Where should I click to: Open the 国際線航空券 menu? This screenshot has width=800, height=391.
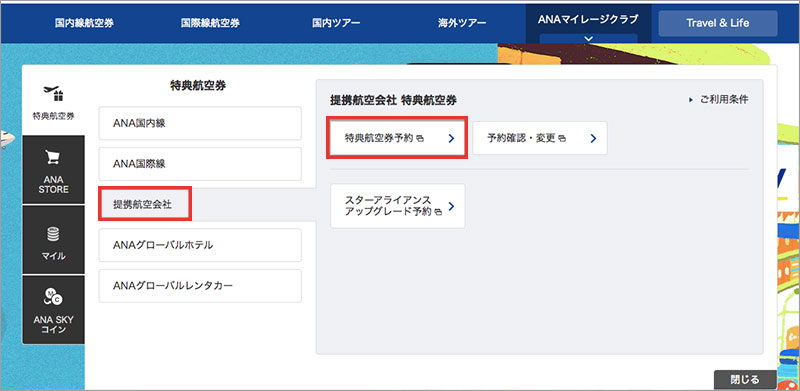[x=210, y=23]
